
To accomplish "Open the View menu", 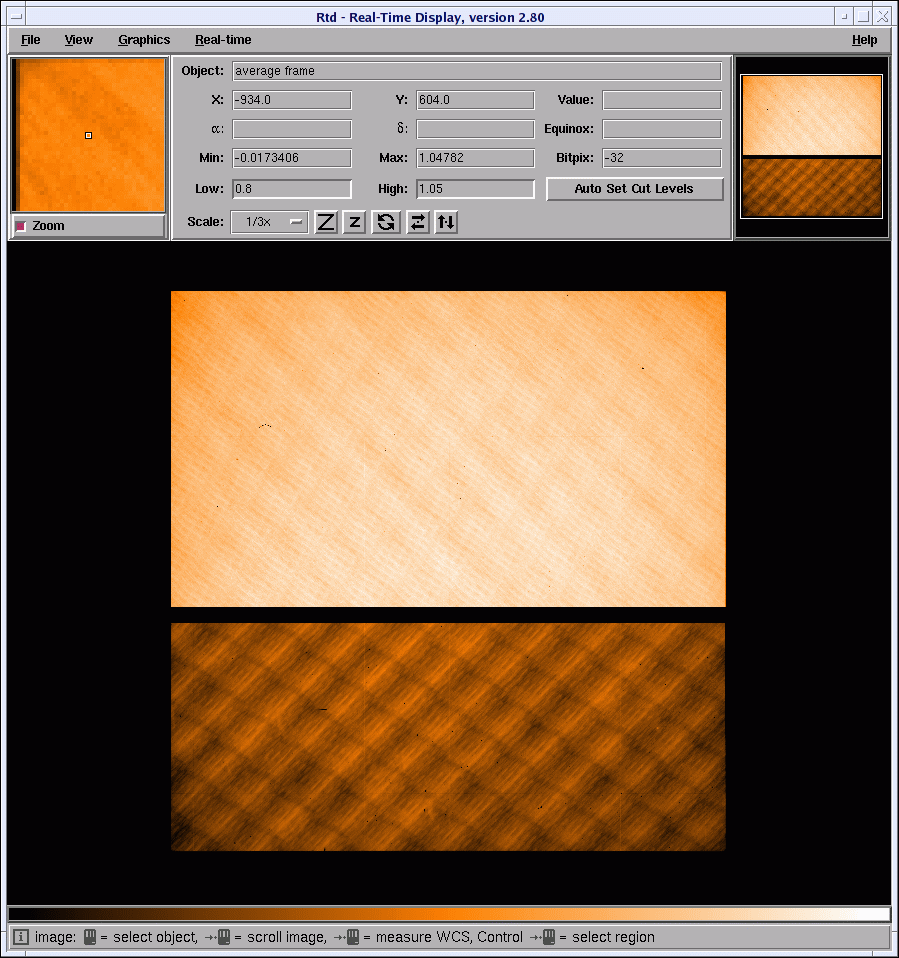I will pyautogui.click(x=78, y=40).
